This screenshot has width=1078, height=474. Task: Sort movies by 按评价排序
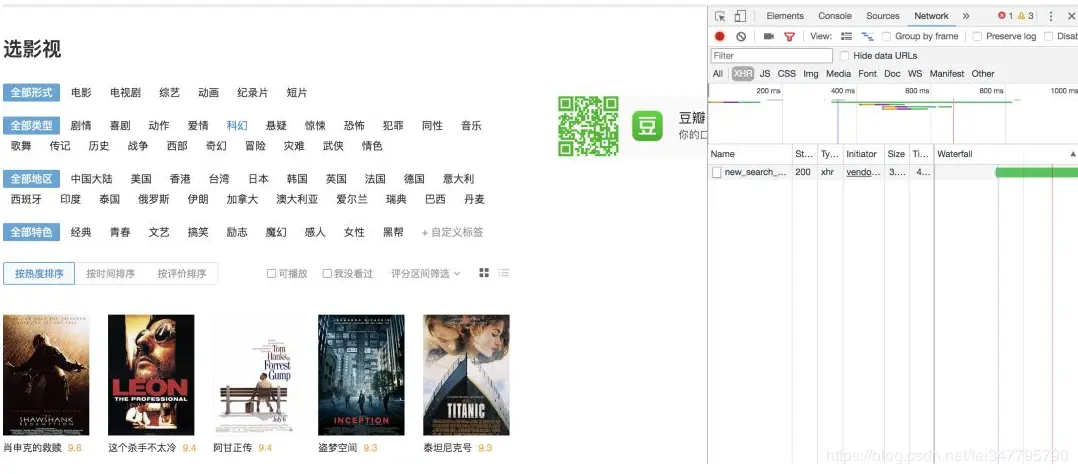pyautogui.click(x=182, y=274)
